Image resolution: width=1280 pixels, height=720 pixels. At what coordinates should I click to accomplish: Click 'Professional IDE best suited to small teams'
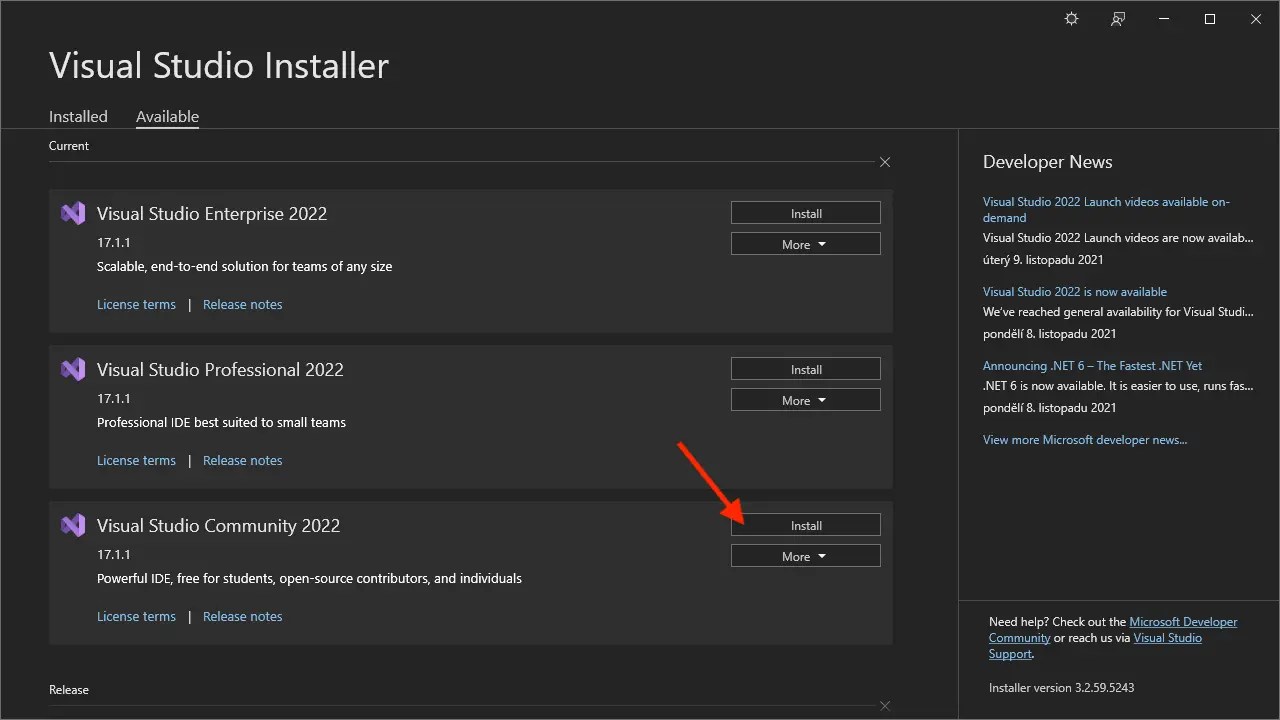[x=221, y=422]
